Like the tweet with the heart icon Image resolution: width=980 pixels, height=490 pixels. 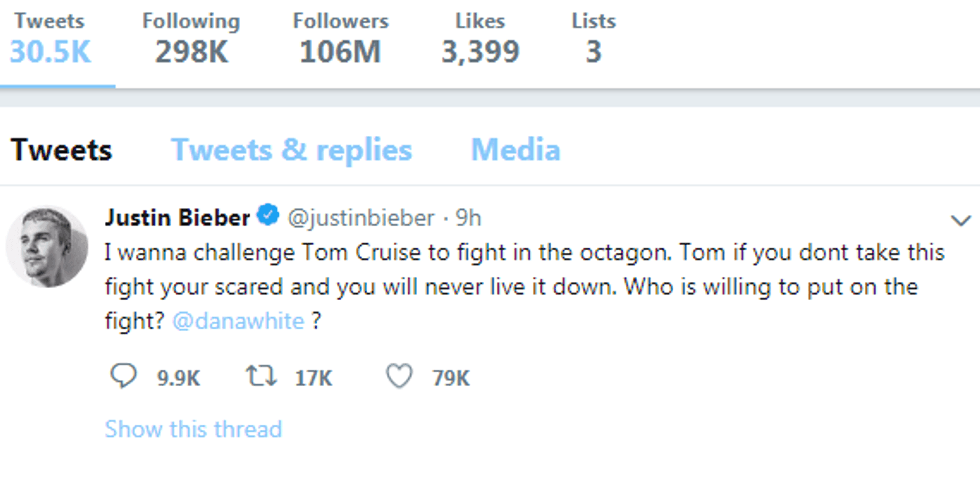399,376
